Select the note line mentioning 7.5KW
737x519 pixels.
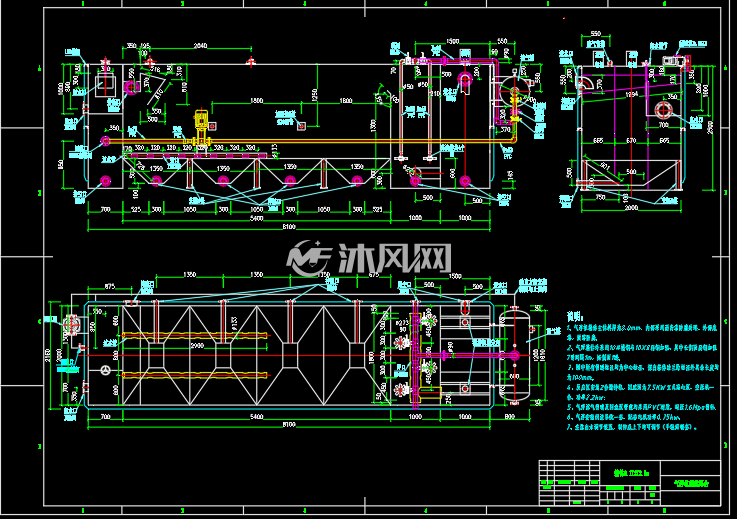[640, 388]
